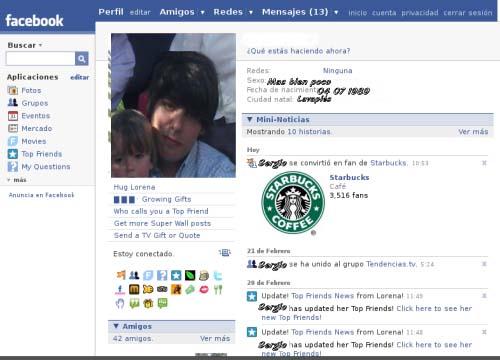
Task: Click the Twitter bird app icon
Action: click(x=218, y=275)
